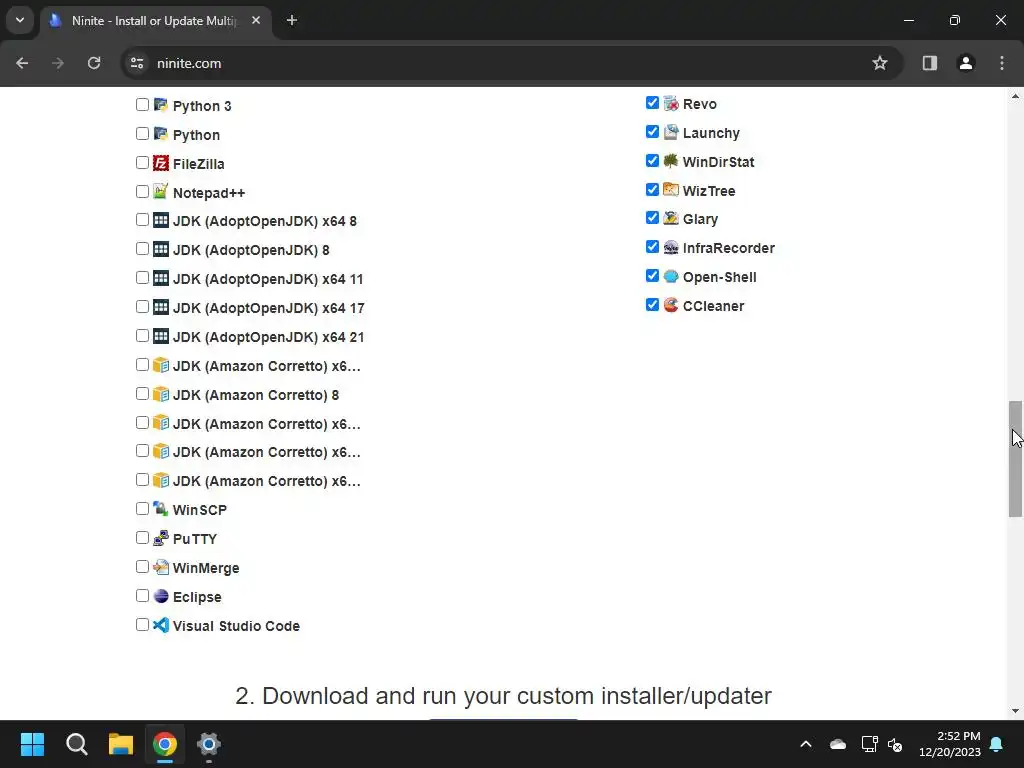Open Chrome side panel icon
This screenshot has height=768, width=1024.
(929, 63)
